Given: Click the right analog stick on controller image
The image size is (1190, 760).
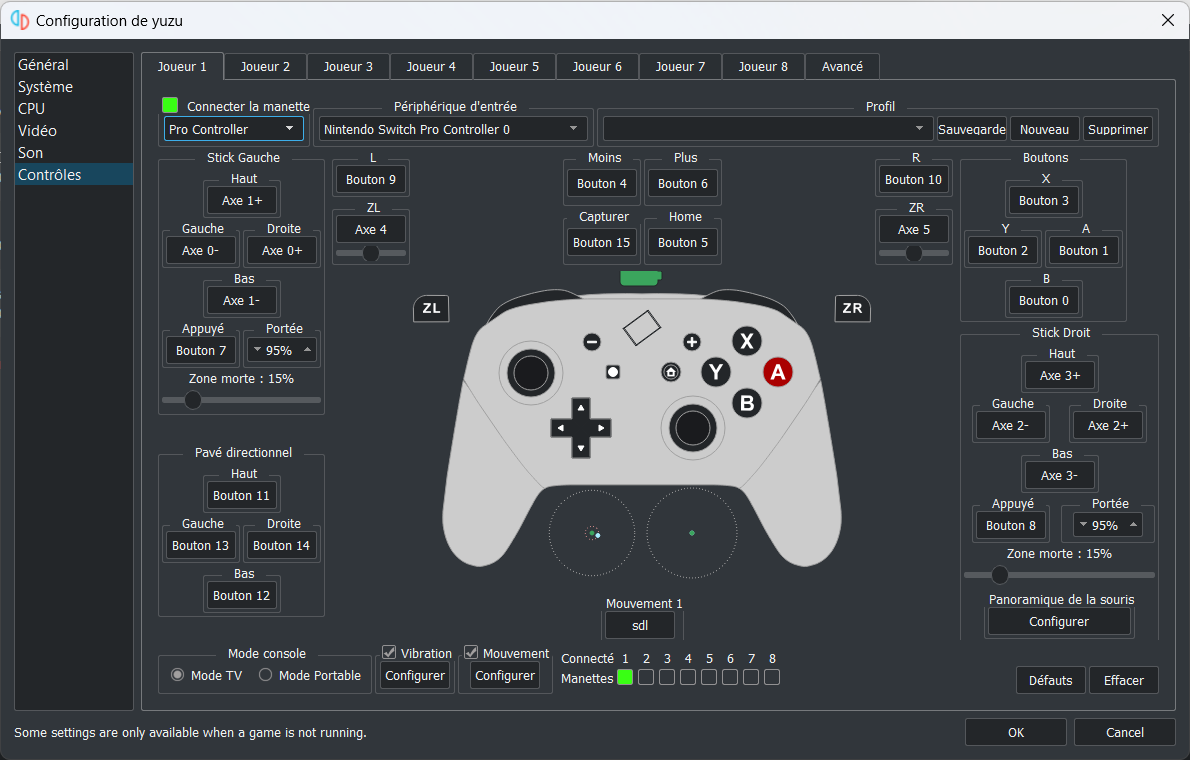Looking at the screenshot, I should point(692,428).
